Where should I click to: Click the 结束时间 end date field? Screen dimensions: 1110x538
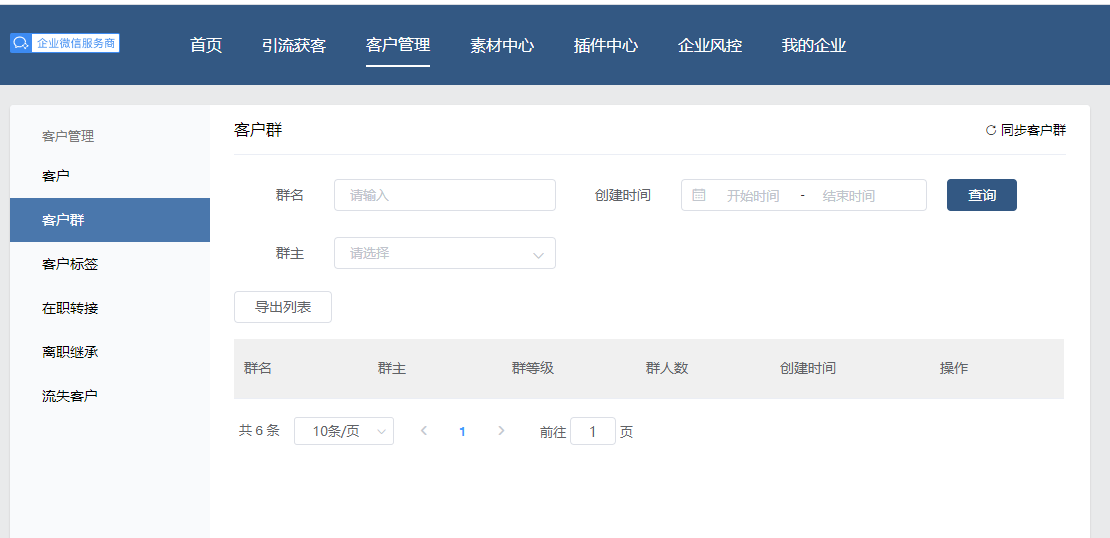point(848,195)
